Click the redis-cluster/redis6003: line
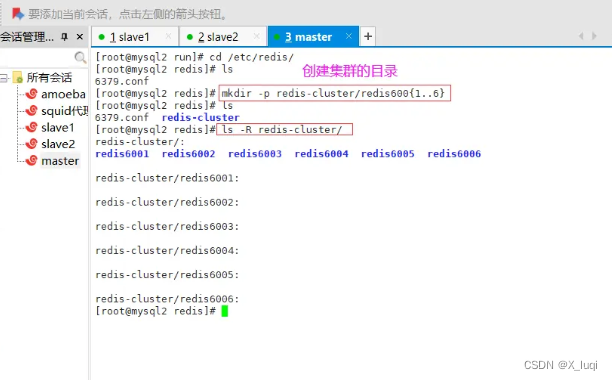 coord(167,227)
